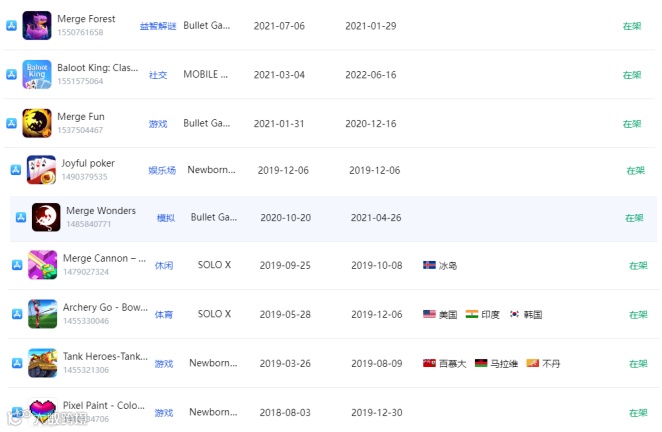Select the 社交 category for Baloot King
The image size is (662, 432).
(158, 75)
